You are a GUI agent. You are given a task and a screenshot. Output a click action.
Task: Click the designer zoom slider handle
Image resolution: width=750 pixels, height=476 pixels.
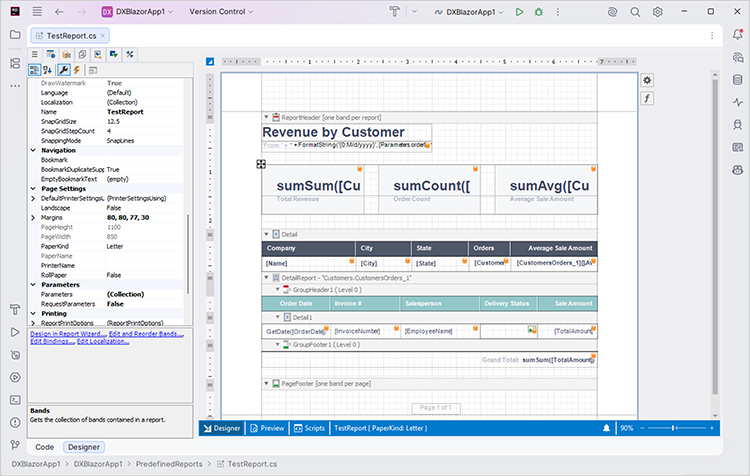click(x=673, y=428)
